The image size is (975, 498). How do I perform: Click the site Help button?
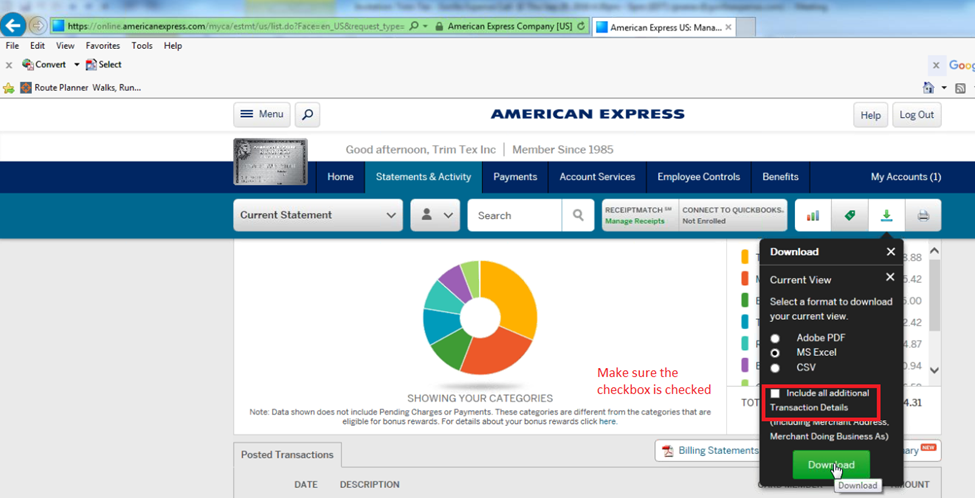pyautogui.click(x=871, y=115)
